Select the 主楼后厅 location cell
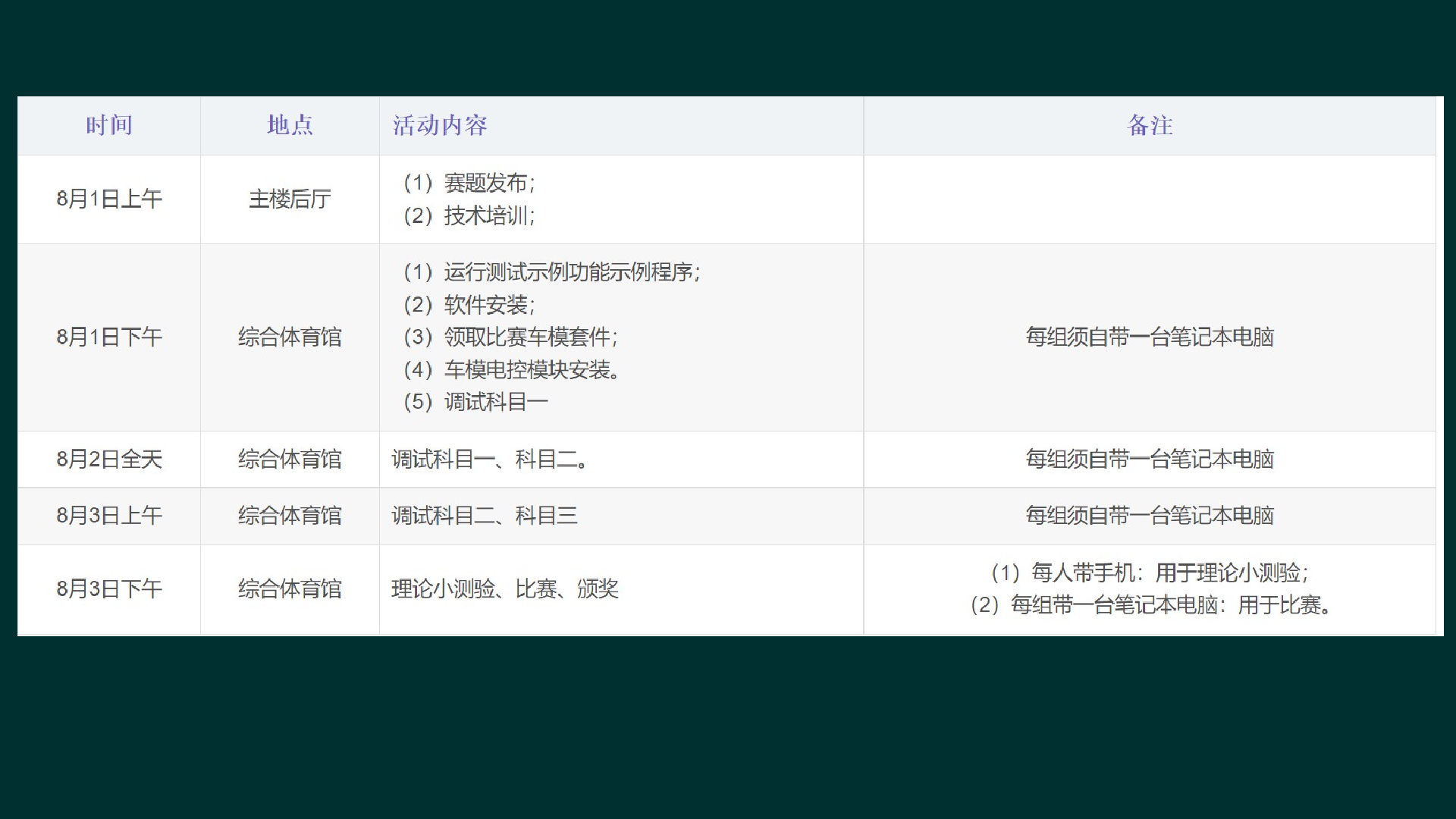 [290, 199]
